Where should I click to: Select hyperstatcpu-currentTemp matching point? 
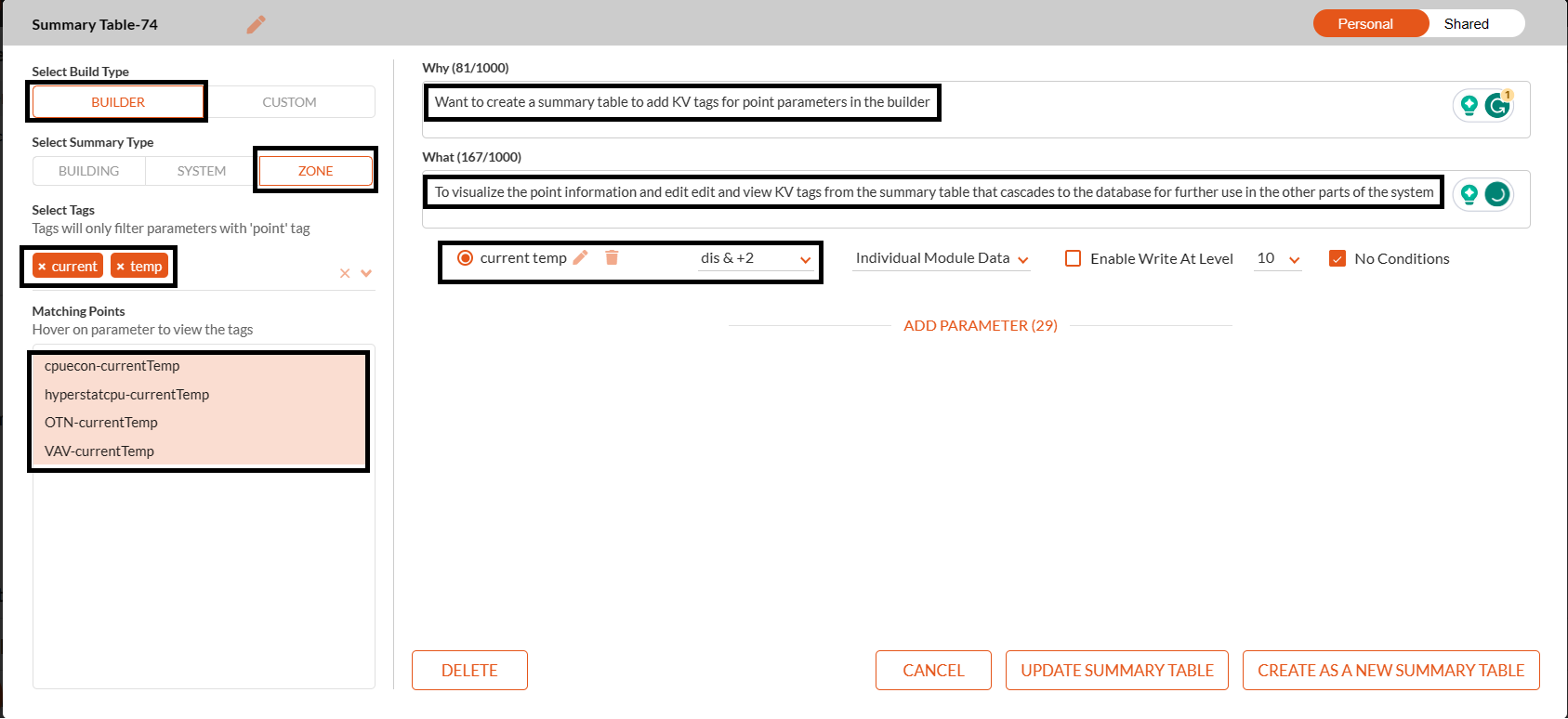(x=199, y=395)
